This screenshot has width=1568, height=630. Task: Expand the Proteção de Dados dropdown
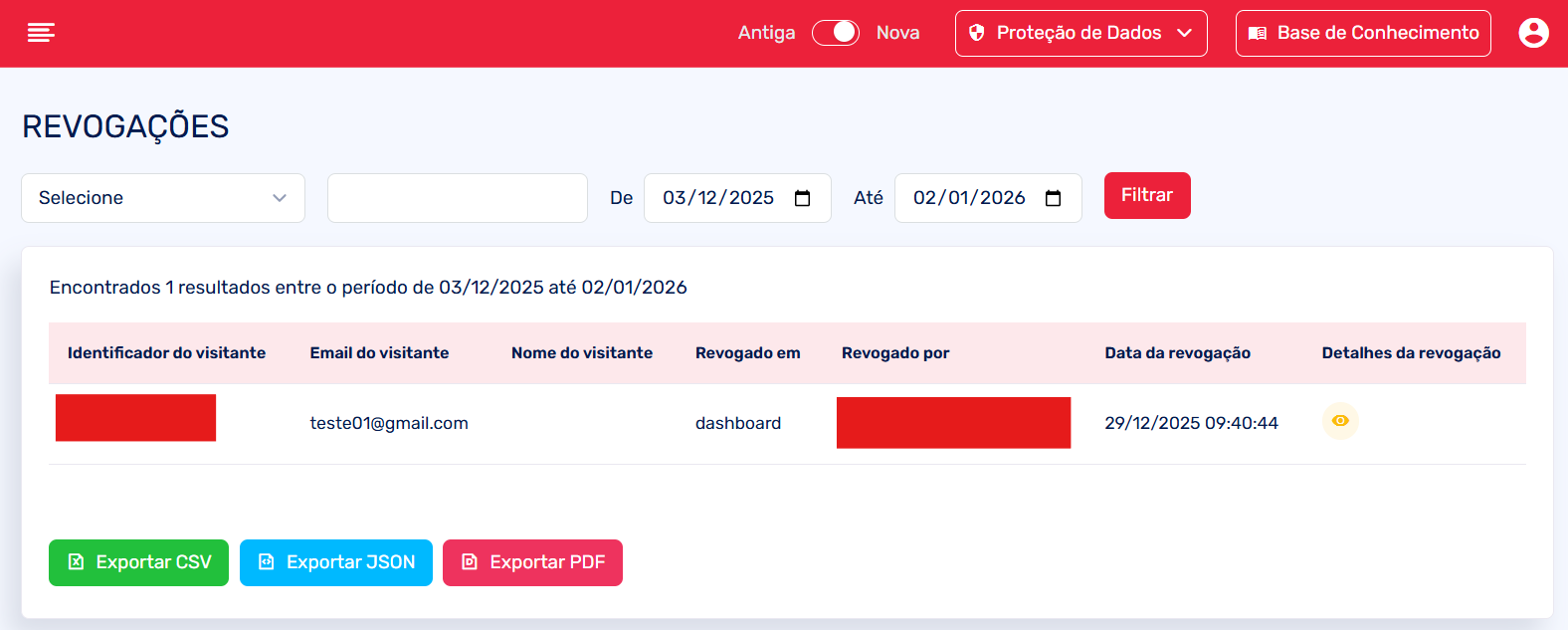1080,33
